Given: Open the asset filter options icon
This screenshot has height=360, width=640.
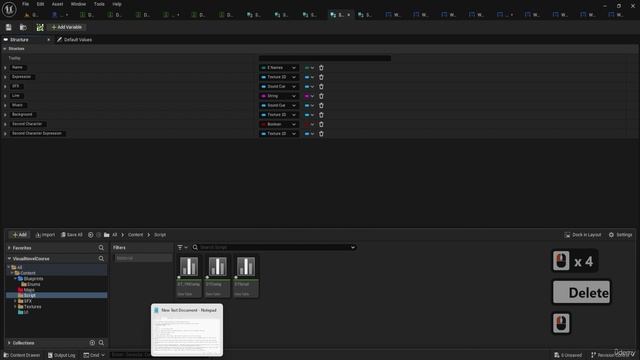Looking at the screenshot, I should (182, 247).
